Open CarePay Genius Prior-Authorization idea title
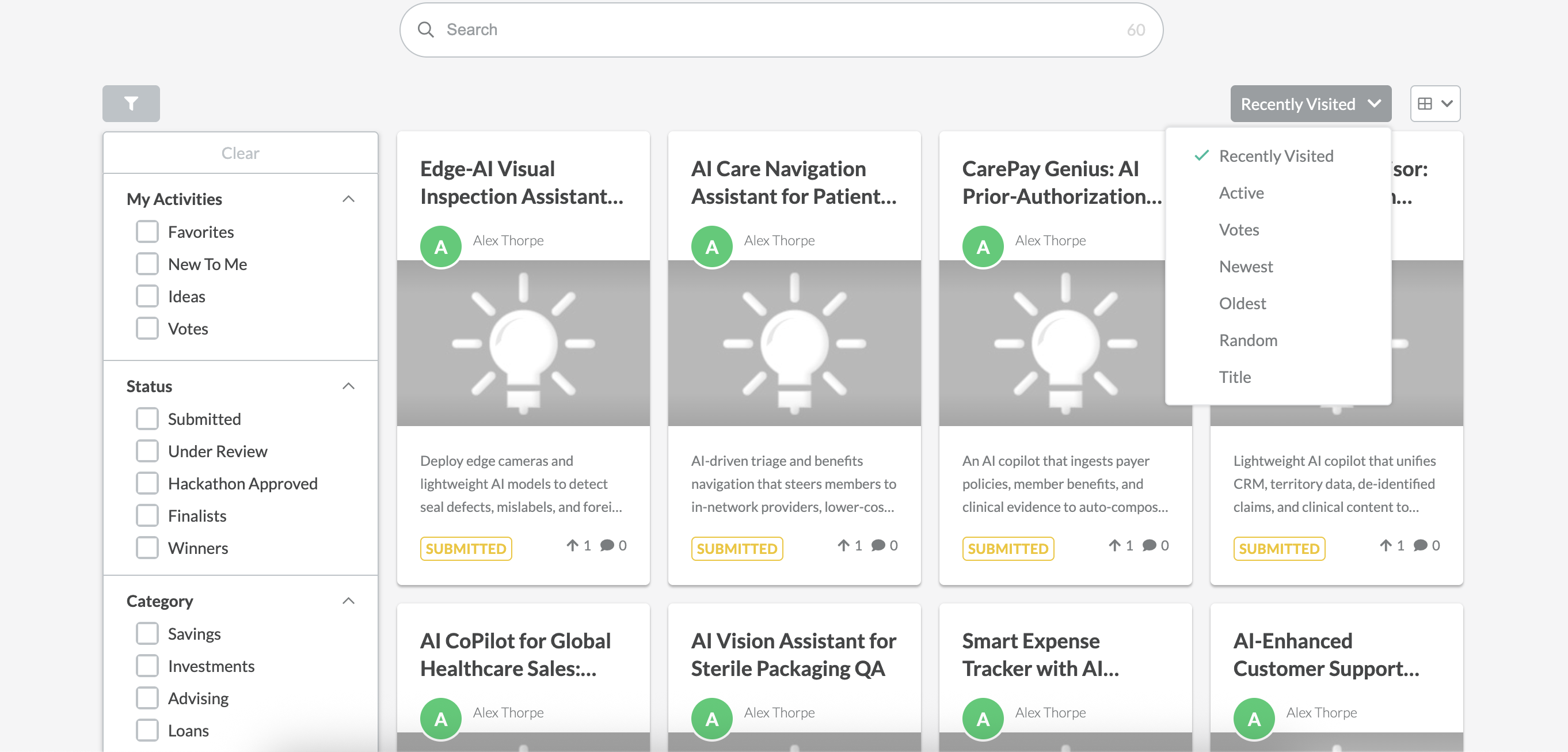The height and width of the screenshot is (752, 1568). [x=1062, y=182]
